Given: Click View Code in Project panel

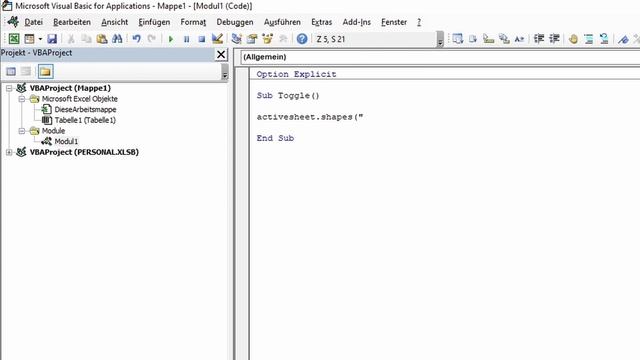Looking at the screenshot, I should [x=11, y=71].
